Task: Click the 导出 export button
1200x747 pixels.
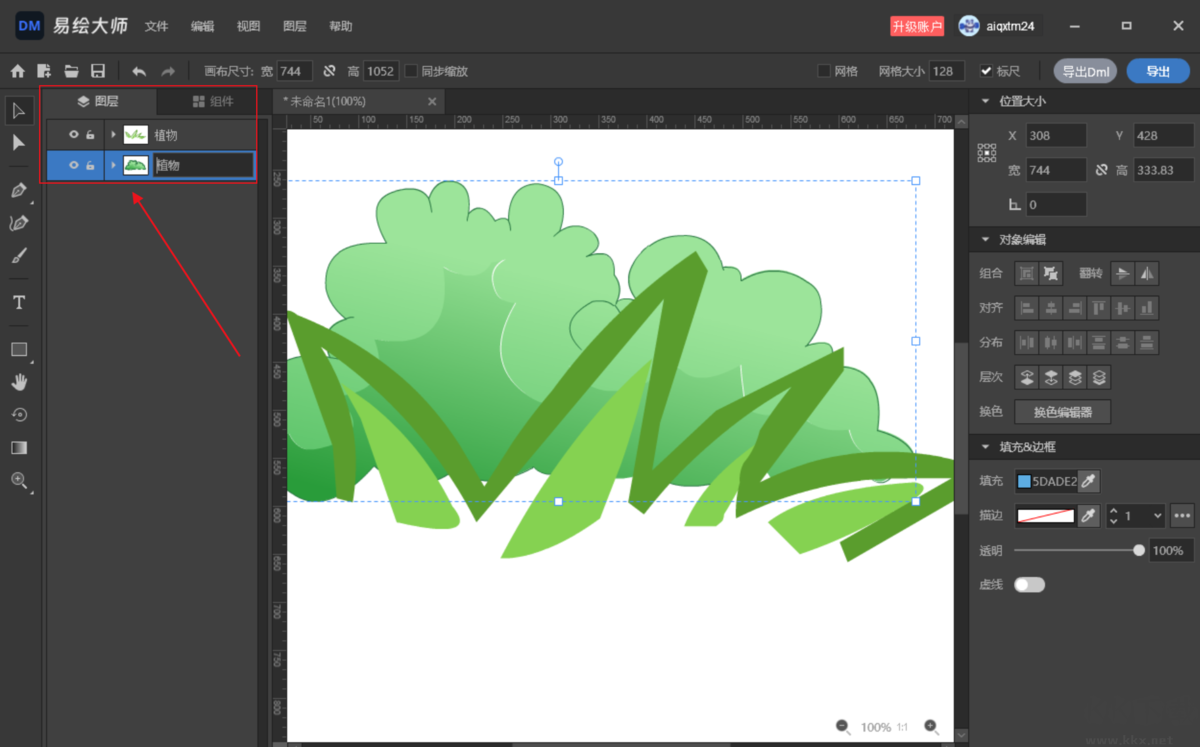Action: click(1157, 71)
